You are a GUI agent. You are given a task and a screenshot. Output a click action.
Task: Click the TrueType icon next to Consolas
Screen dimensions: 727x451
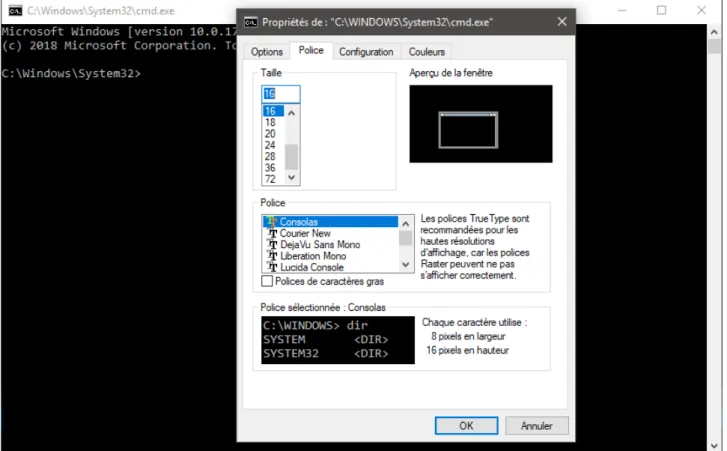(x=272, y=222)
